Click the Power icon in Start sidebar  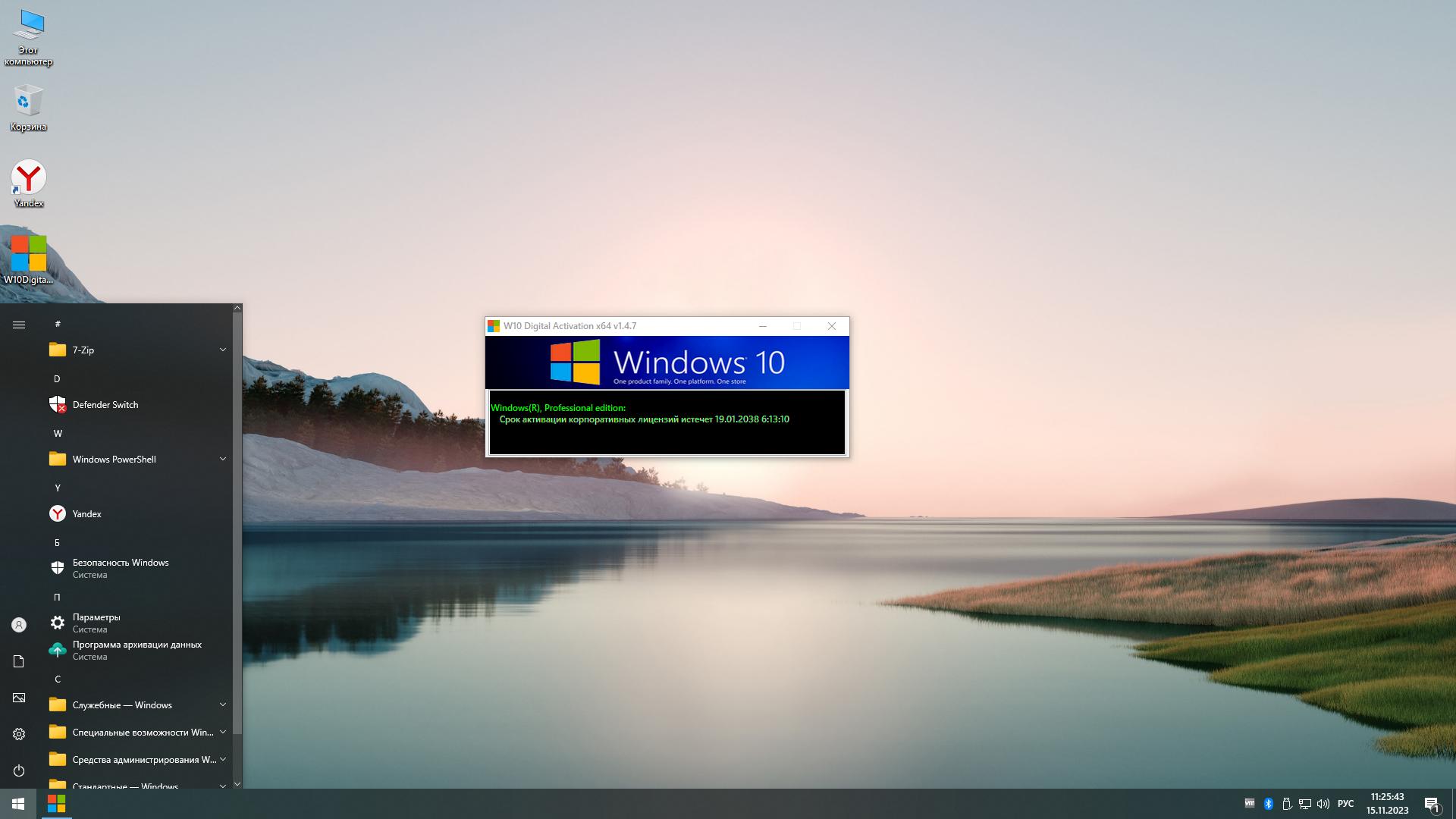pyautogui.click(x=19, y=770)
